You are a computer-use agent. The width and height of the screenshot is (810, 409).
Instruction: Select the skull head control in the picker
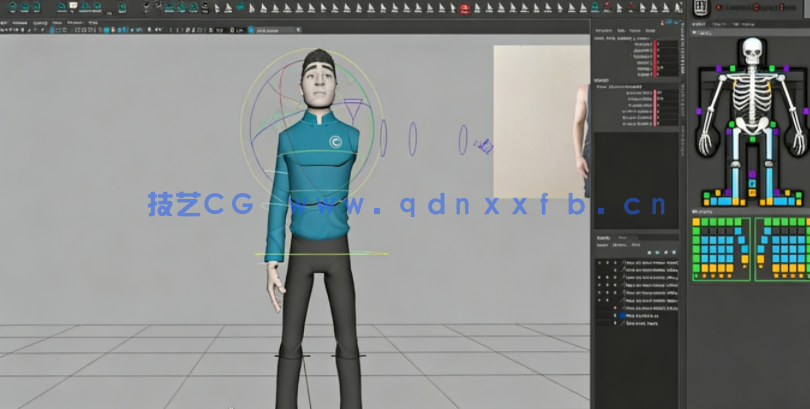click(751, 50)
